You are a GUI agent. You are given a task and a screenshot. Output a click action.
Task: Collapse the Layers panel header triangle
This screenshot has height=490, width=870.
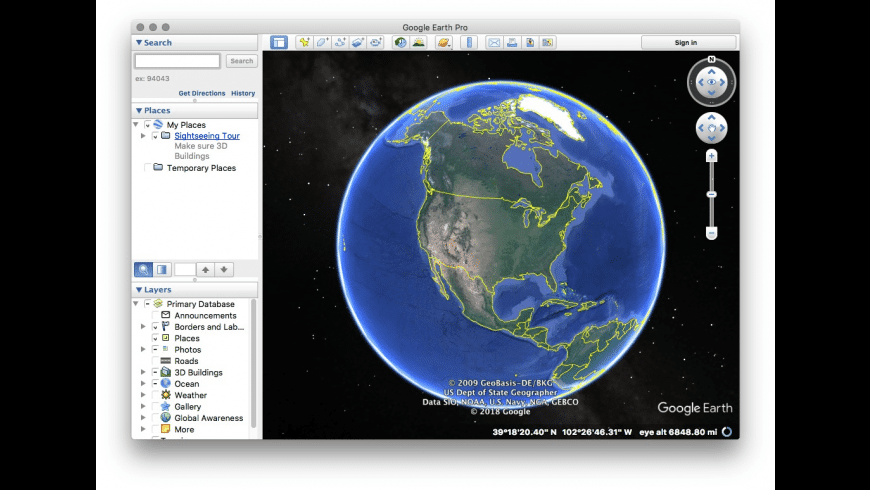(139, 290)
